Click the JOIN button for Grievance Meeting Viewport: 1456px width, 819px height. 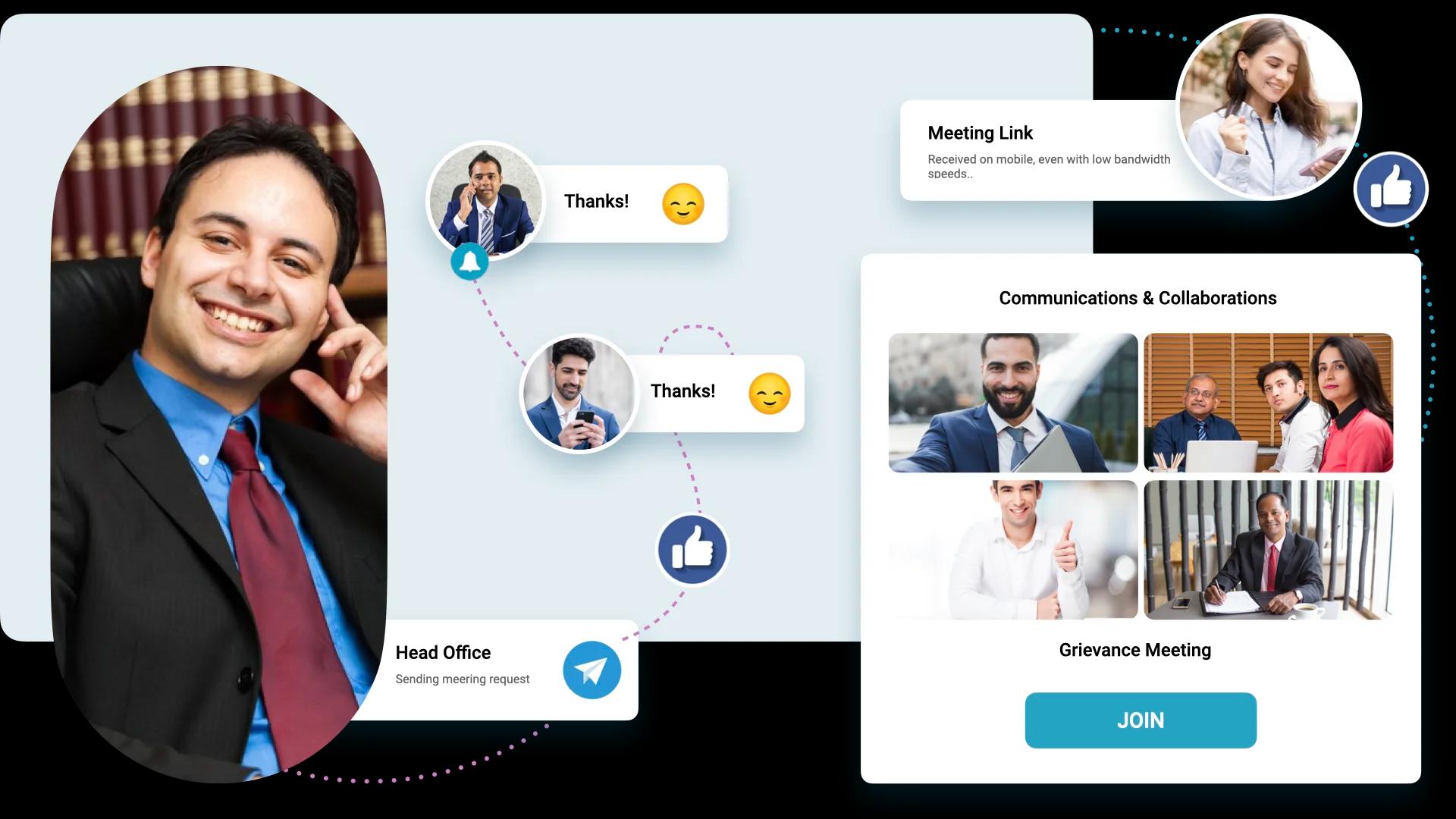(1140, 720)
